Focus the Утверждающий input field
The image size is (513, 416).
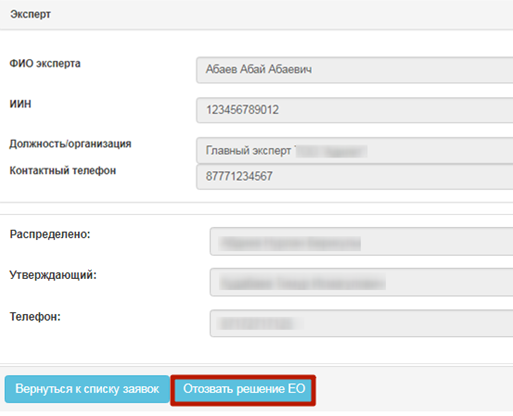361,282
